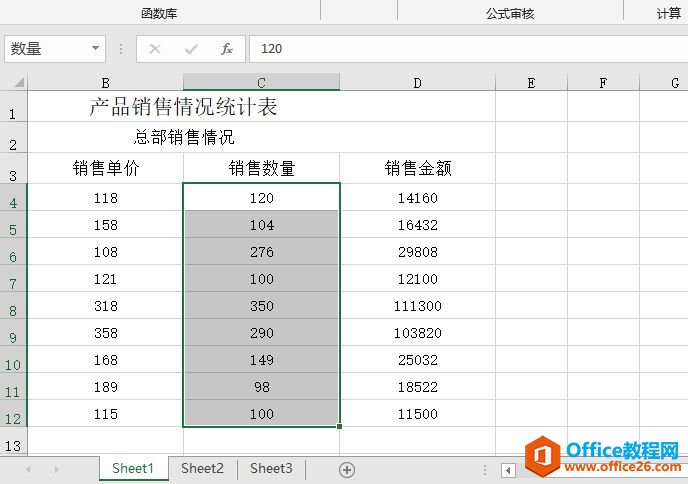Add a new sheet with plus icon

(347, 470)
